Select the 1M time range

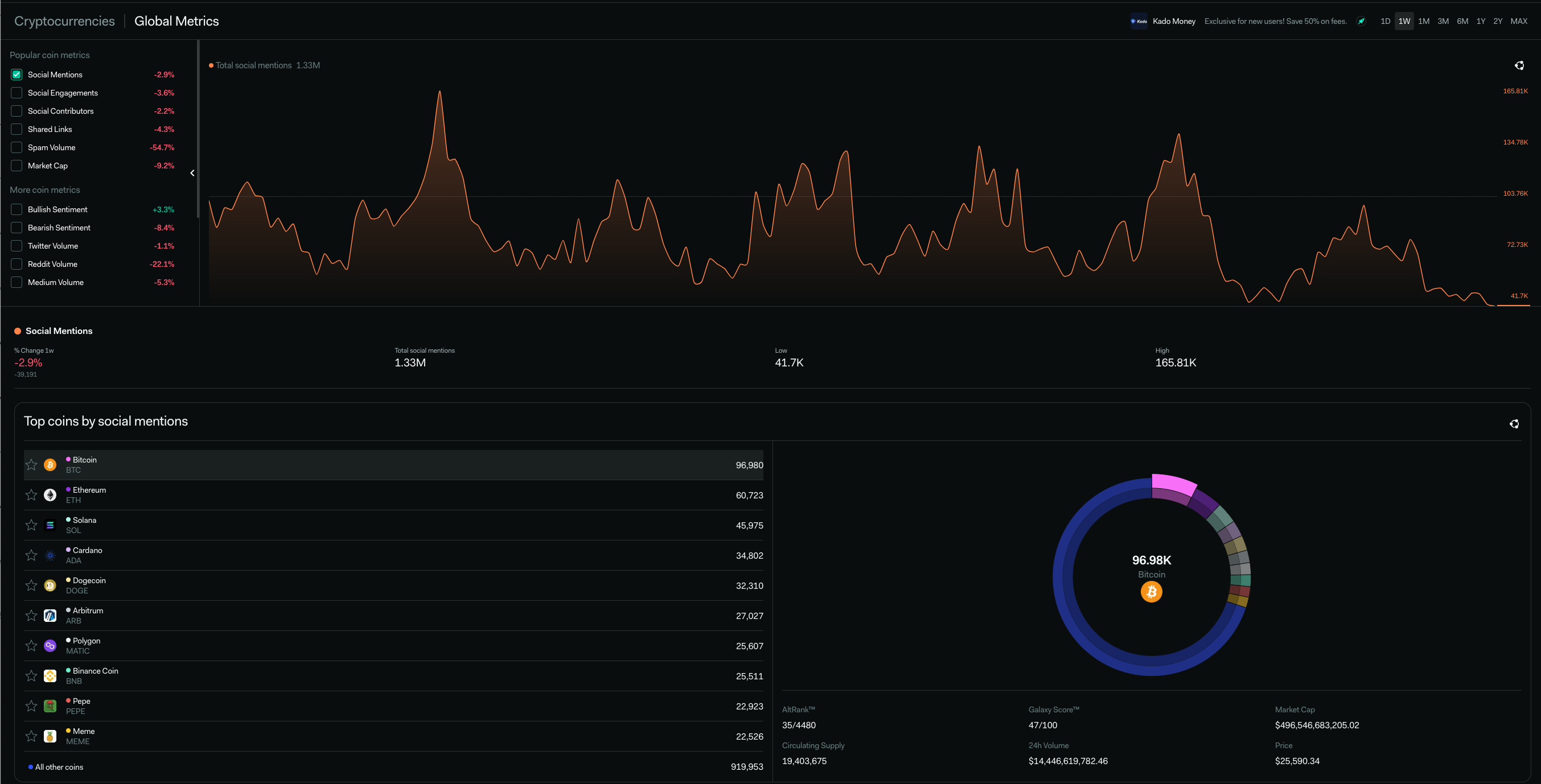tap(1423, 22)
